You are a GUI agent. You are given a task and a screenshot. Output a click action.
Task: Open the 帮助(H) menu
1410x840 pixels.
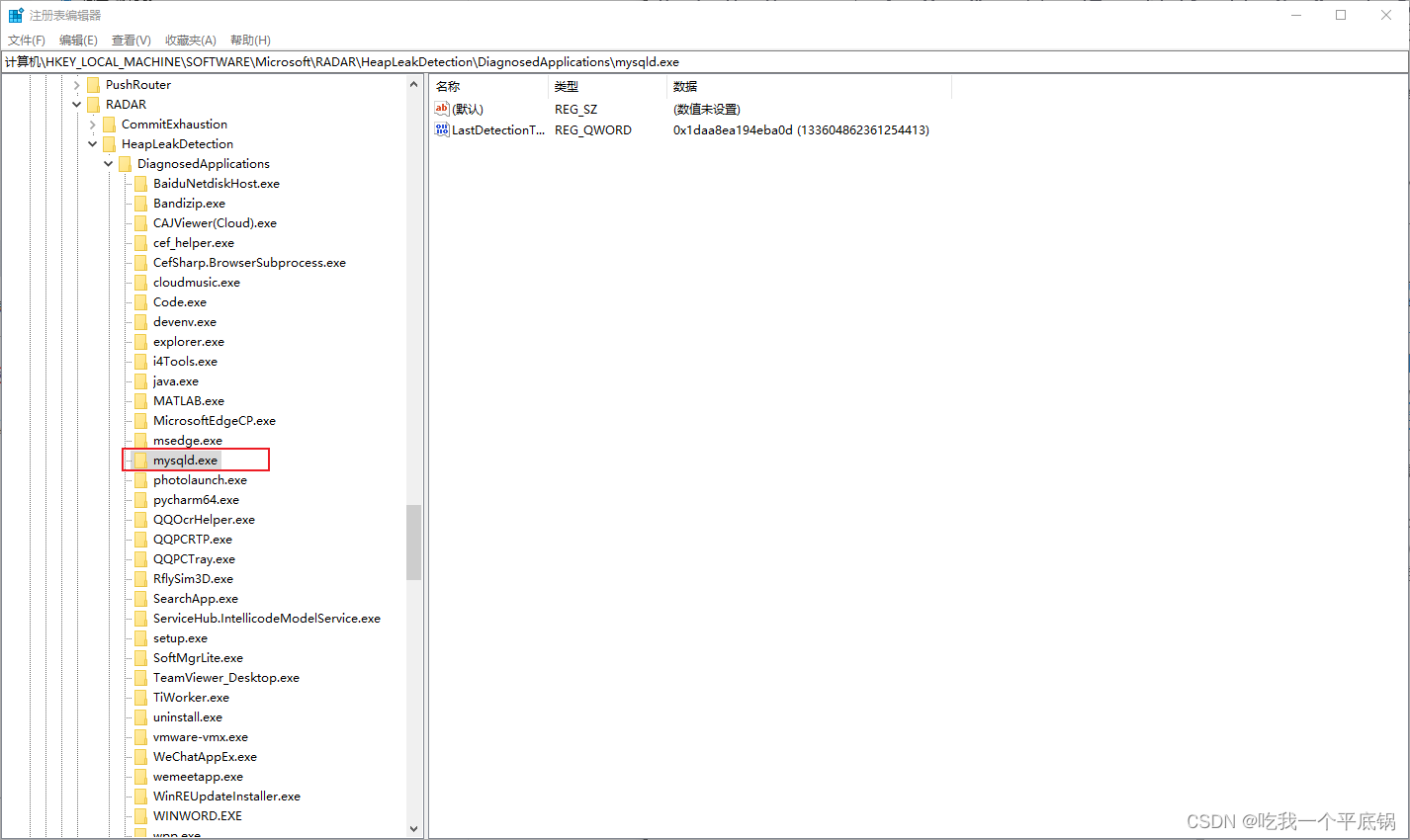(x=250, y=41)
